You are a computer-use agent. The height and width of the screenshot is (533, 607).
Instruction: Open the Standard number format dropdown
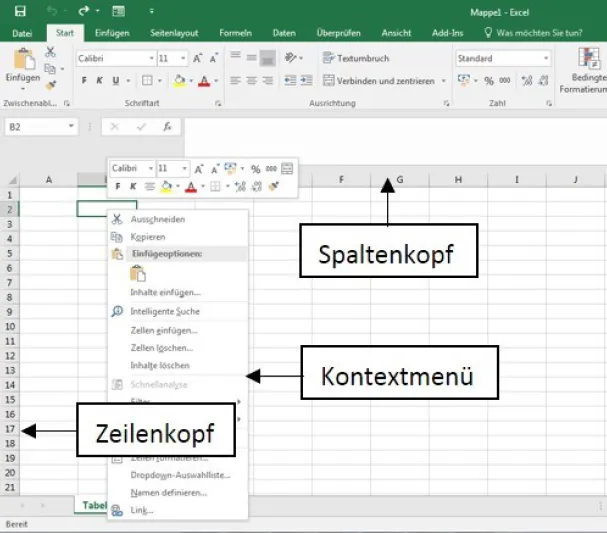(546, 59)
